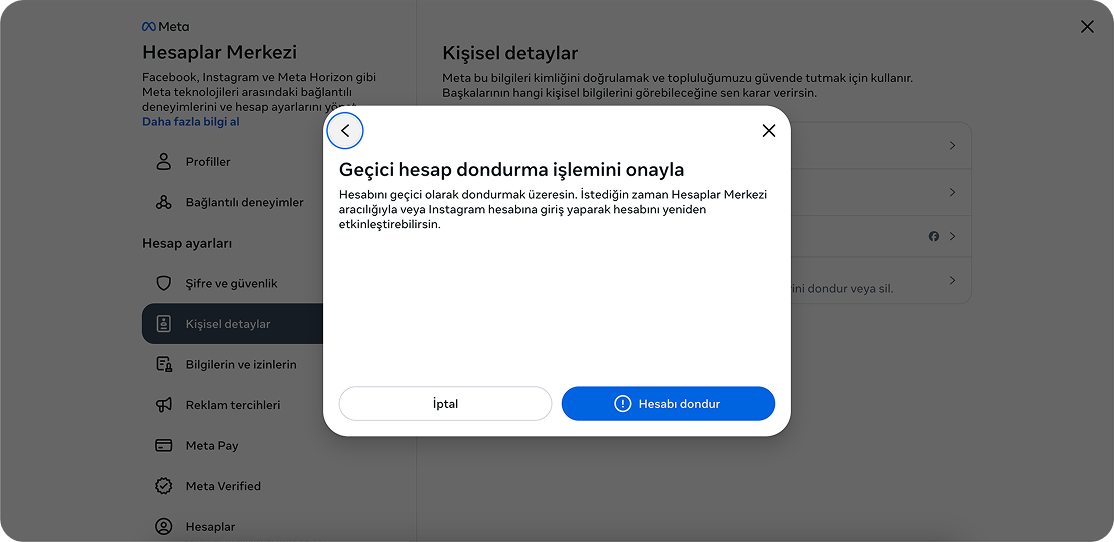This screenshot has height=542, width=1114.
Task: Click the paragraph starting 'Hesabını geçici olarak dondurmak'
Action: pyautogui.click(x=553, y=209)
